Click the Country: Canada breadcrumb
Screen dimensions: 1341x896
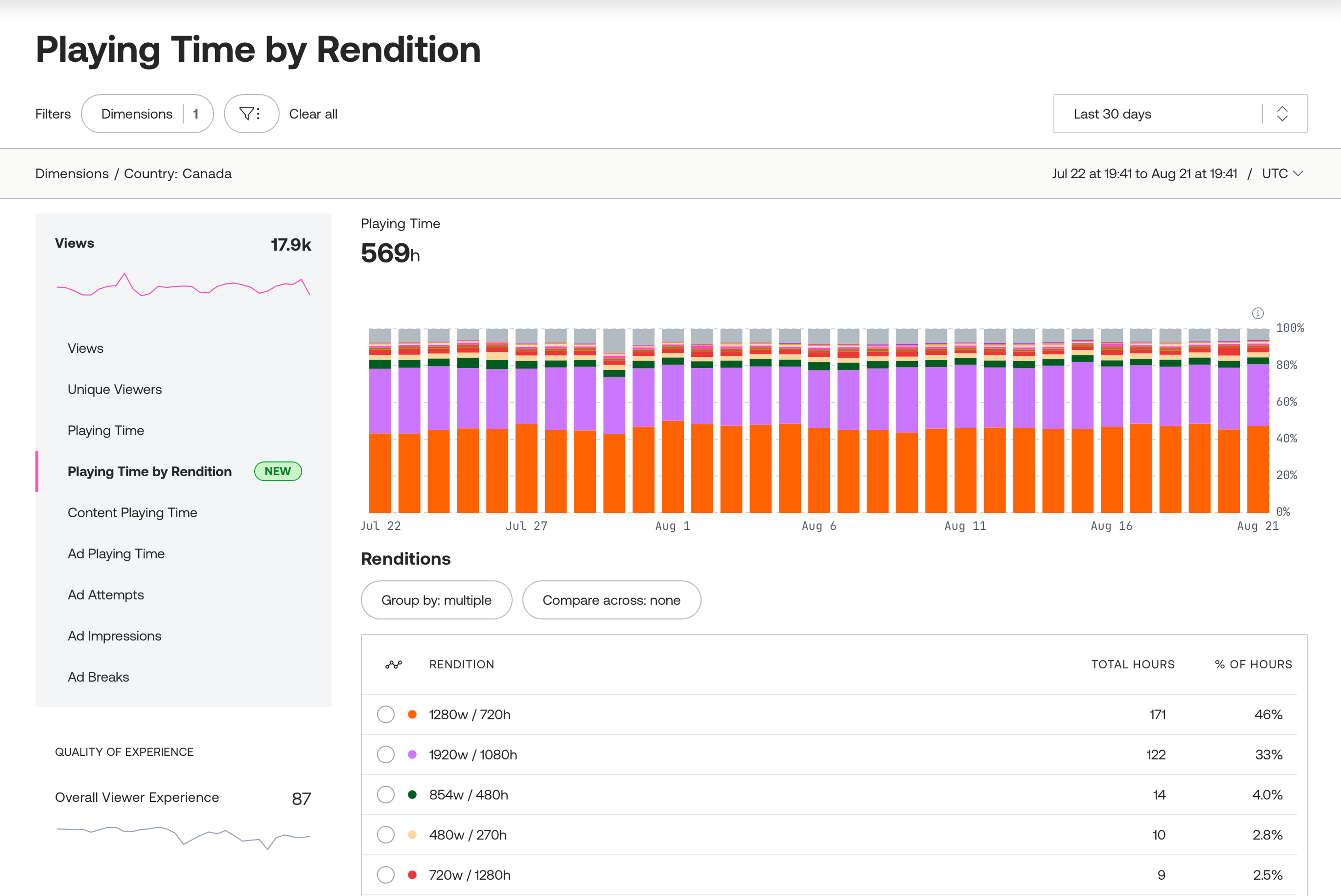coord(178,174)
